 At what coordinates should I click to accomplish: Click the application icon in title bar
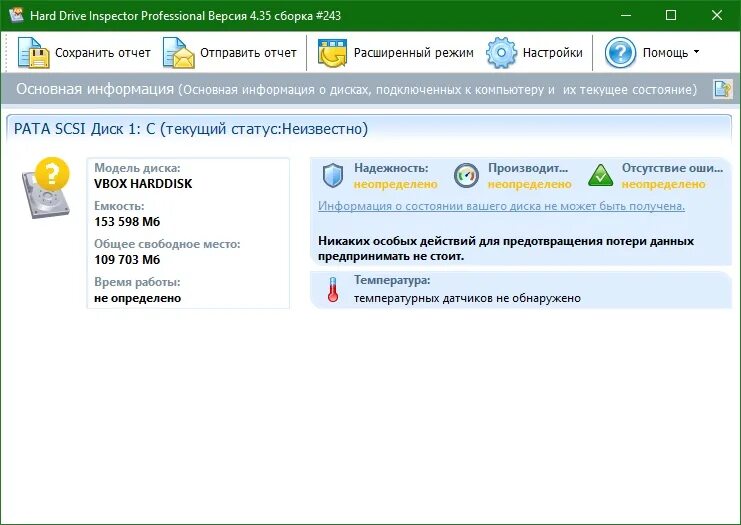coord(16,15)
